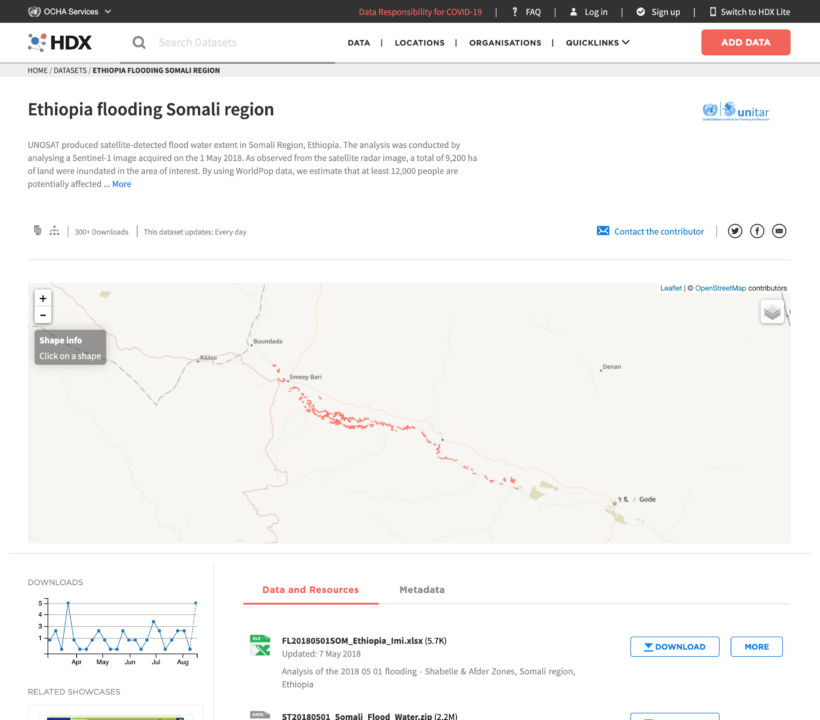
Task: Click the Add Data button
Action: [745, 42]
